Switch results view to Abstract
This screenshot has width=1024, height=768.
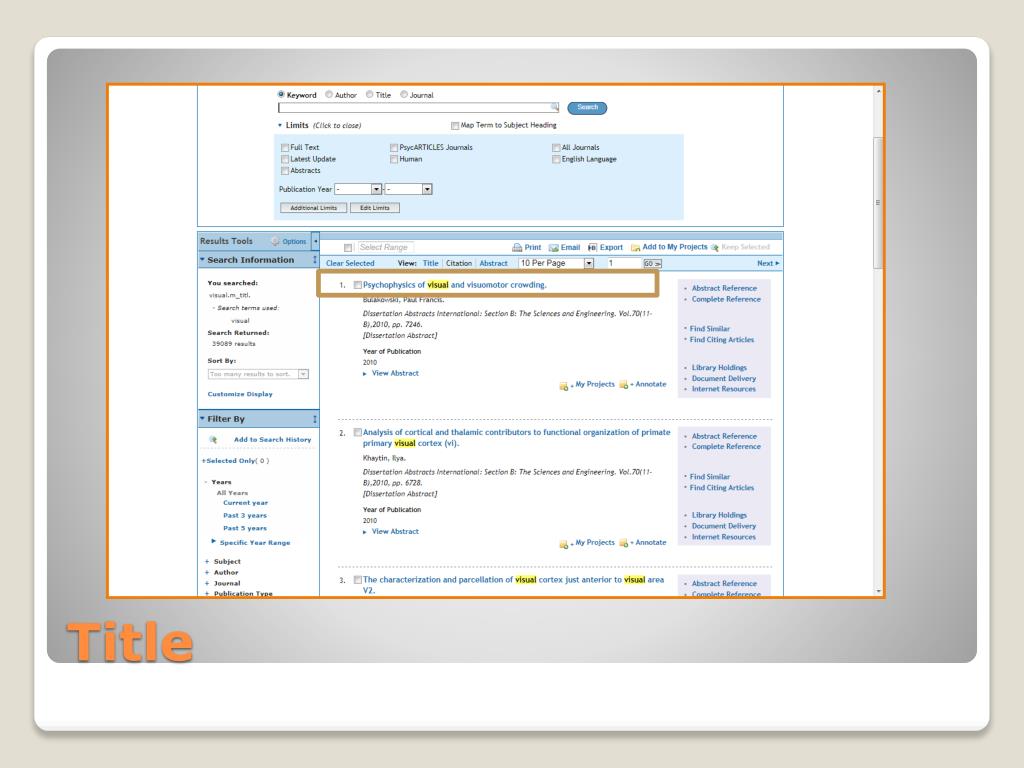pyautogui.click(x=493, y=263)
